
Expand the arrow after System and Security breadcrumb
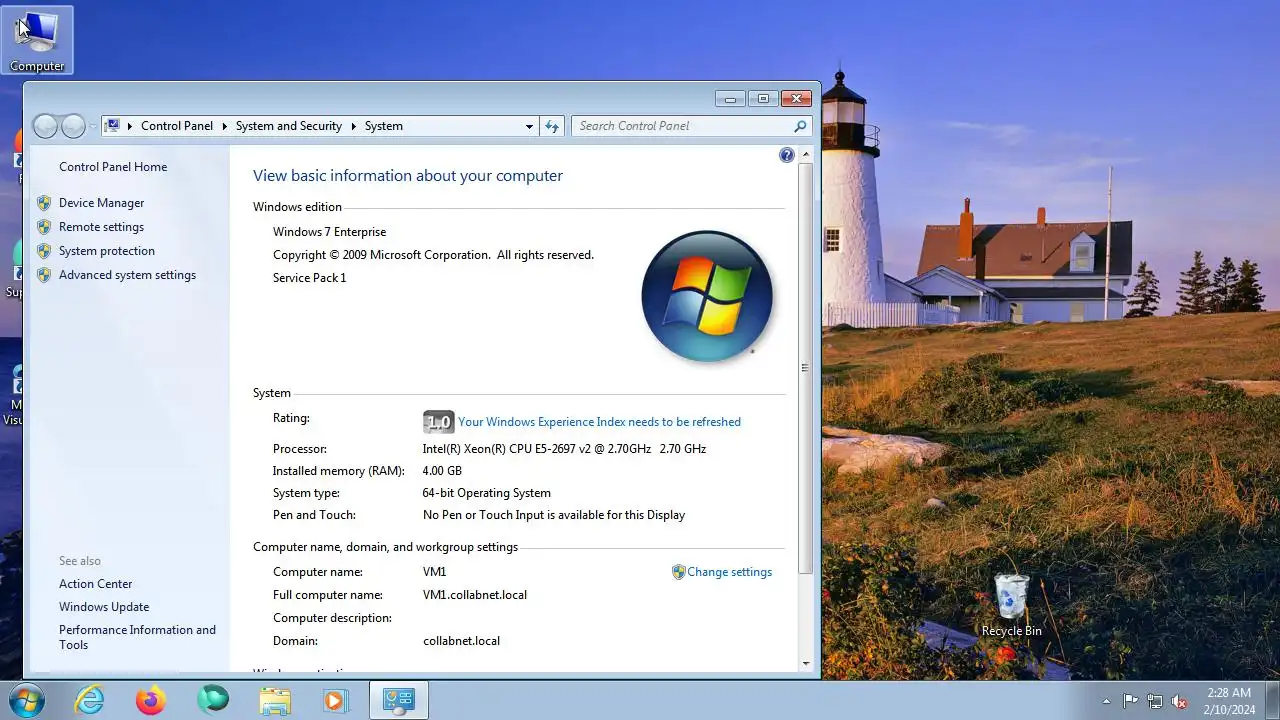pyautogui.click(x=354, y=126)
